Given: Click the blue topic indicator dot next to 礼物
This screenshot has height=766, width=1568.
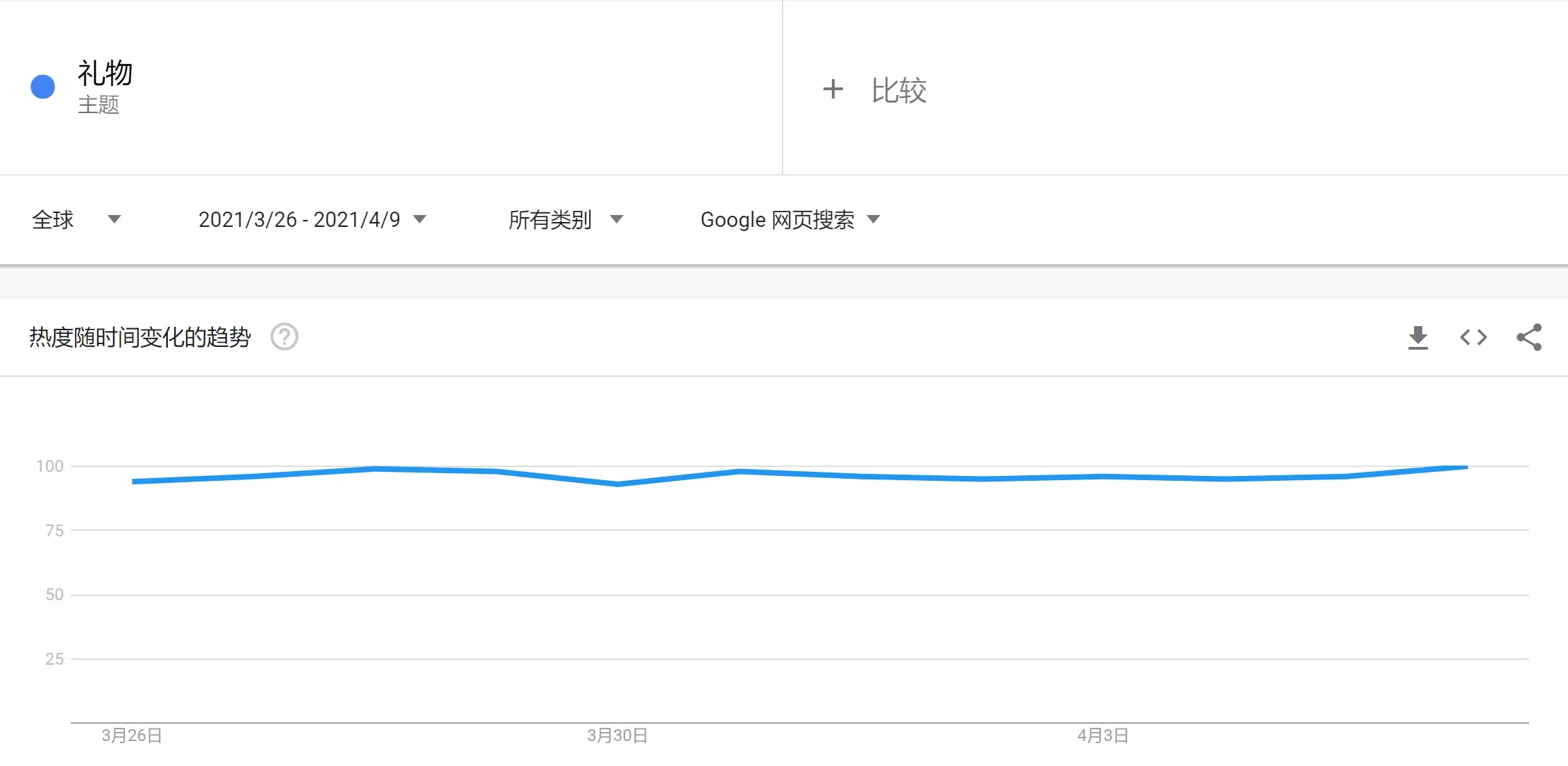Looking at the screenshot, I should (x=43, y=86).
